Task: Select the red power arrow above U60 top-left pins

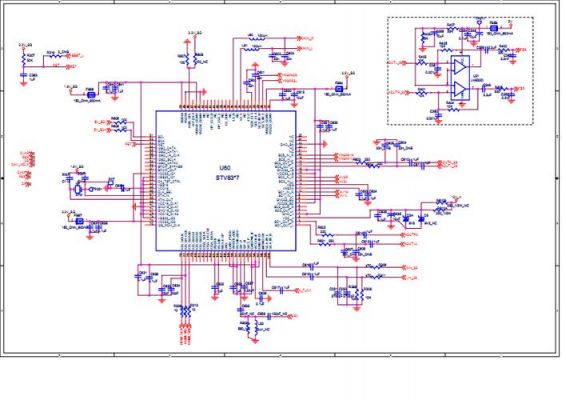Action: click(187, 42)
